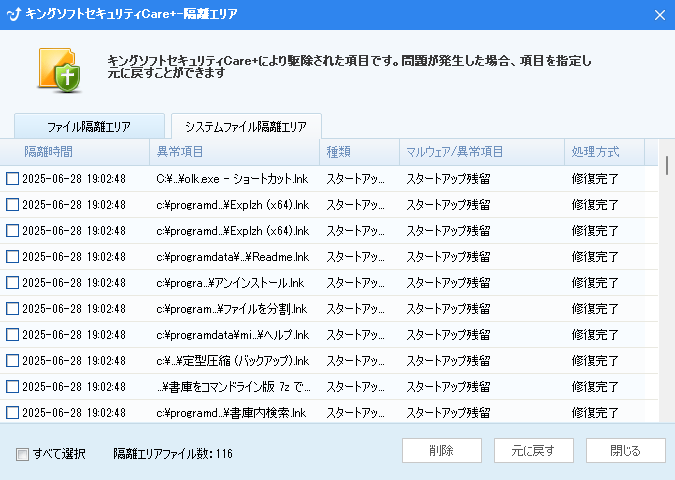Sort by 隔離時間 column header

75,152
